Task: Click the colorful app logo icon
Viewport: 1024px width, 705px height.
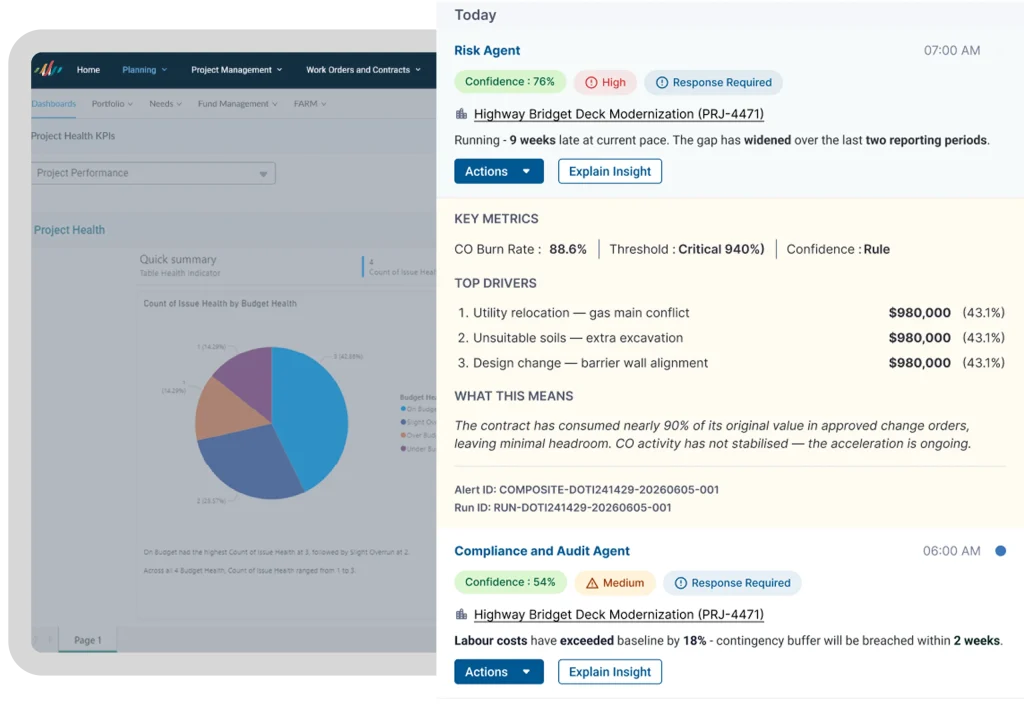Action: [x=48, y=69]
